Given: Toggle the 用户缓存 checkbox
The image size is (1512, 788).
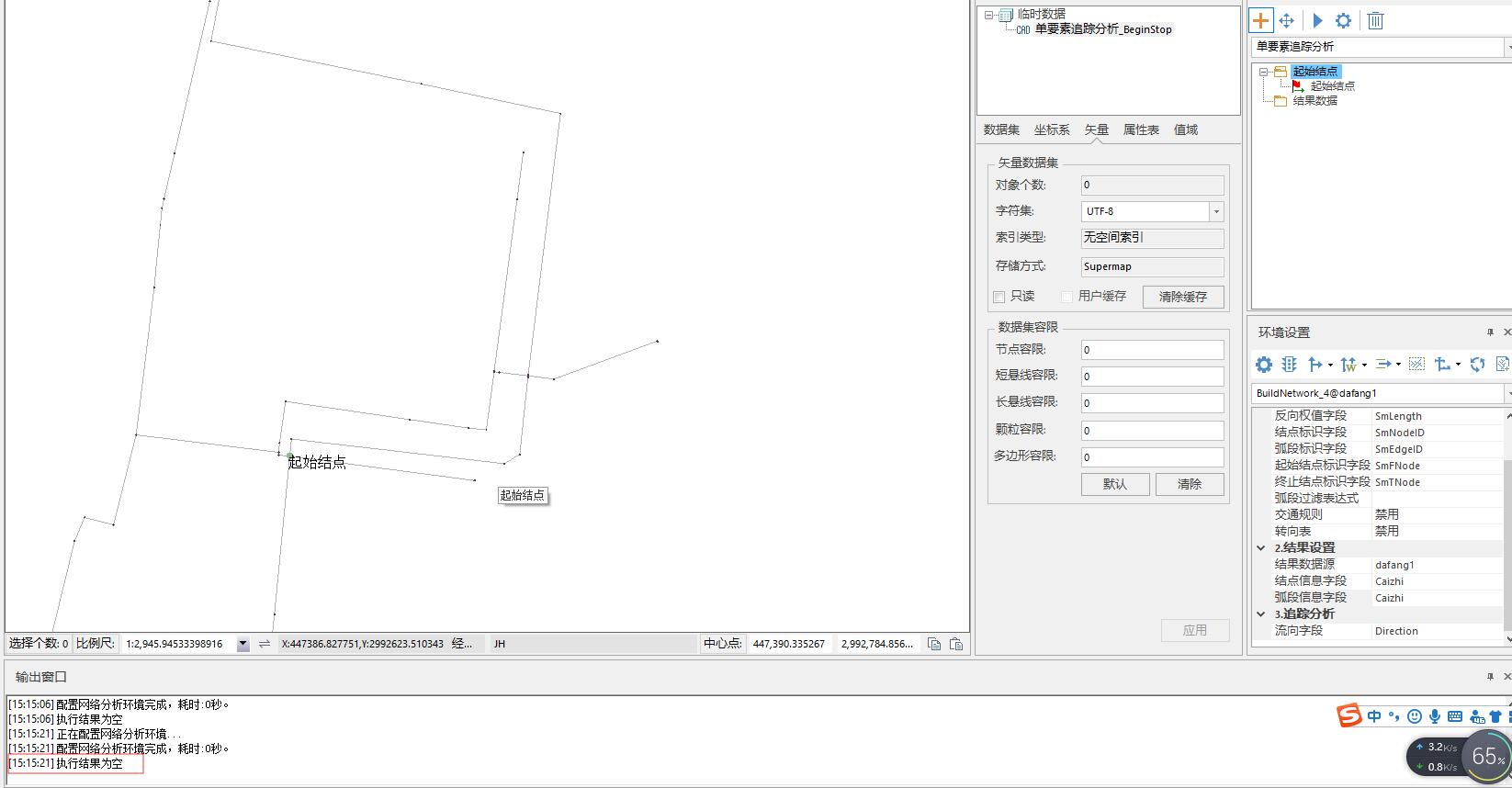Looking at the screenshot, I should point(1066,297).
